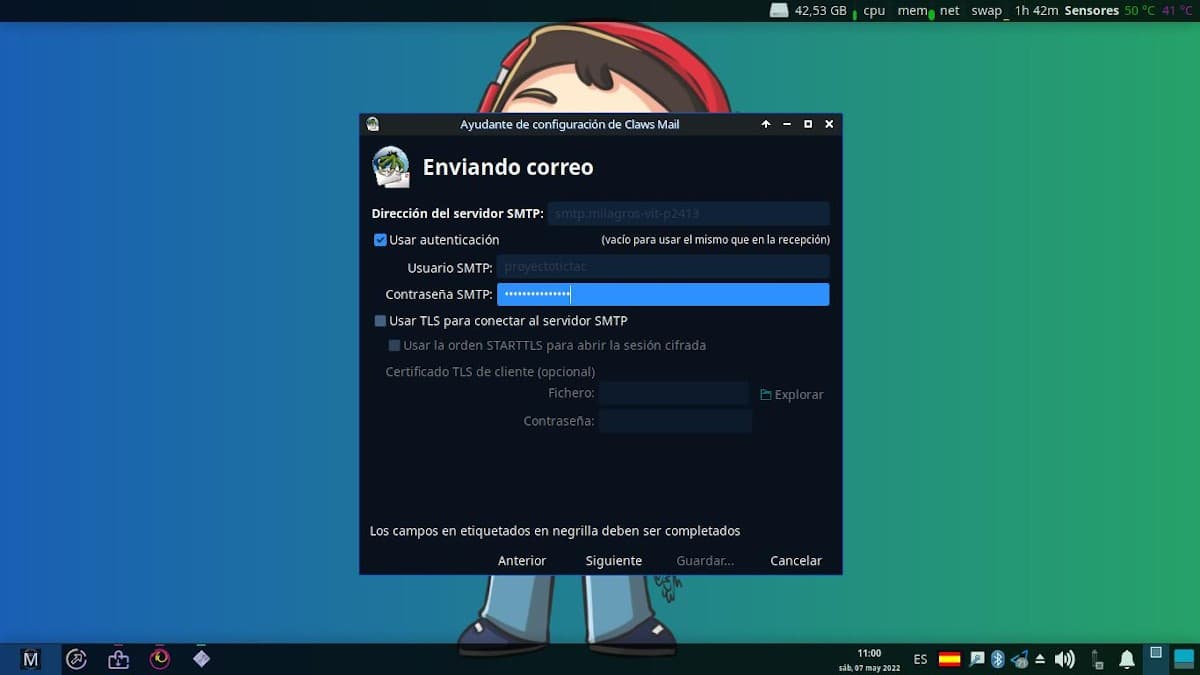This screenshot has height=675, width=1200.
Task: Click the Contraseña SMTP password field
Action: click(x=663, y=294)
